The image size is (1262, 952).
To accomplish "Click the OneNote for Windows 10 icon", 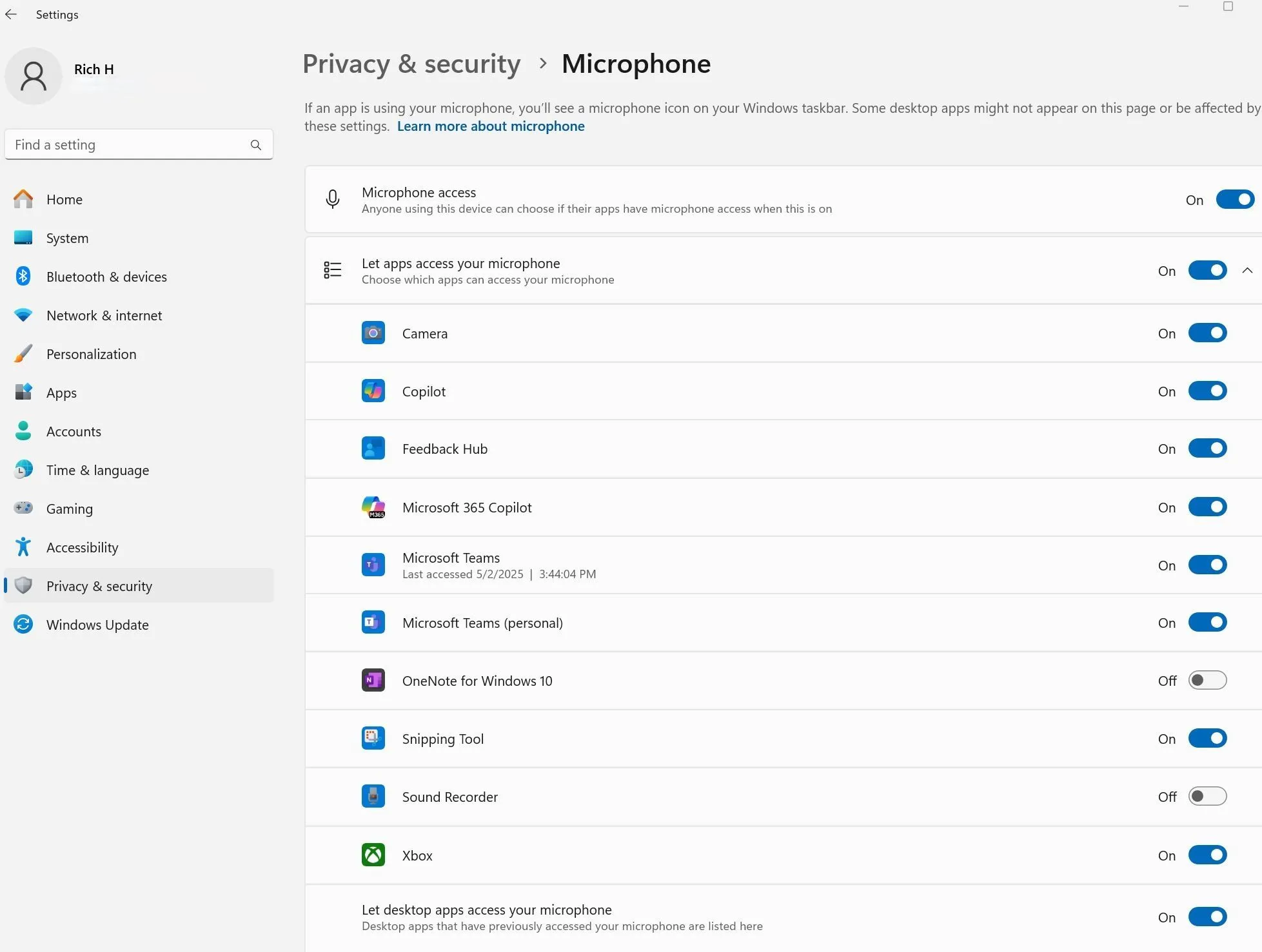I will pyautogui.click(x=373, y=680).
